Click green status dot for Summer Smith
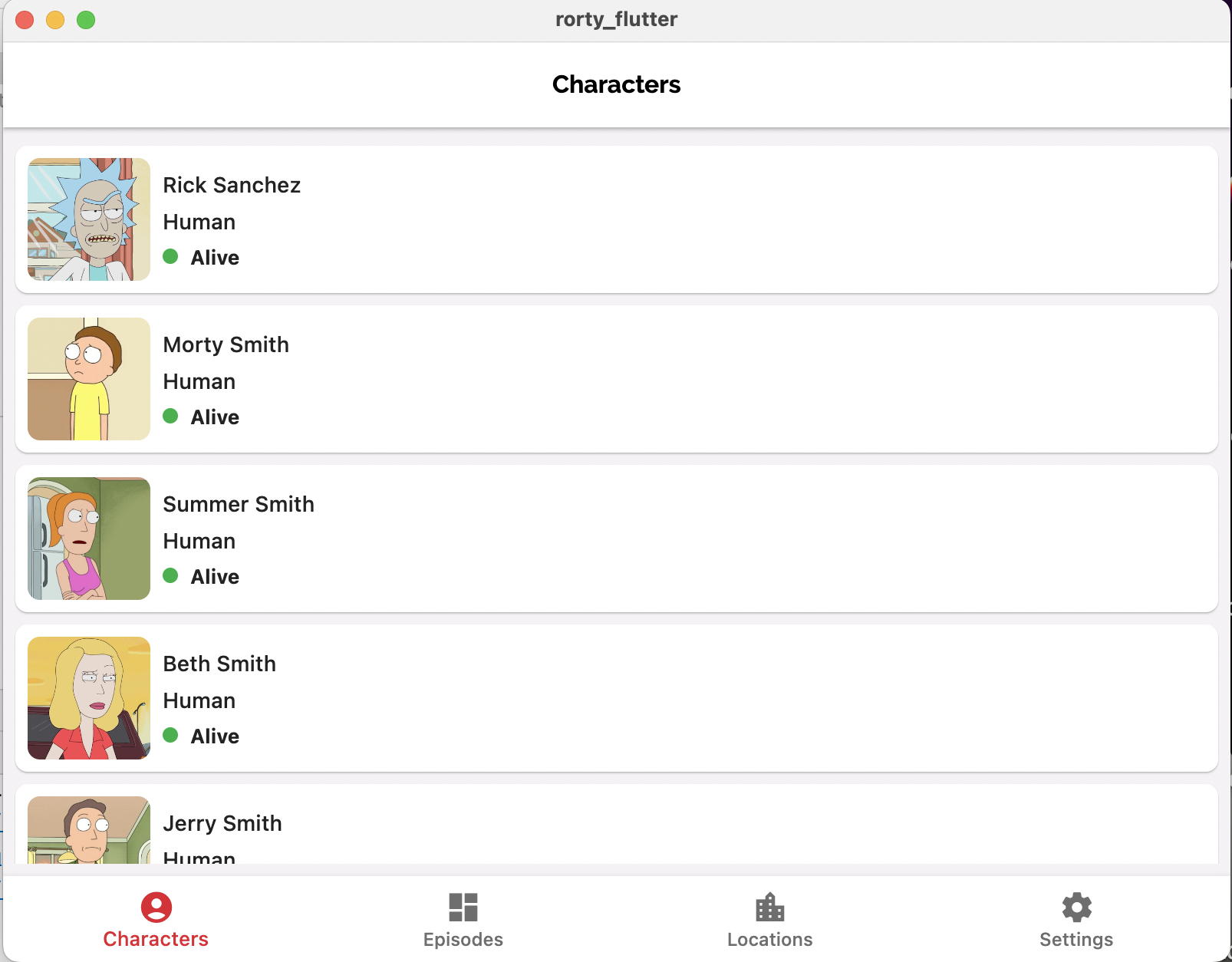1232x962 pixels. pos(170,575)
